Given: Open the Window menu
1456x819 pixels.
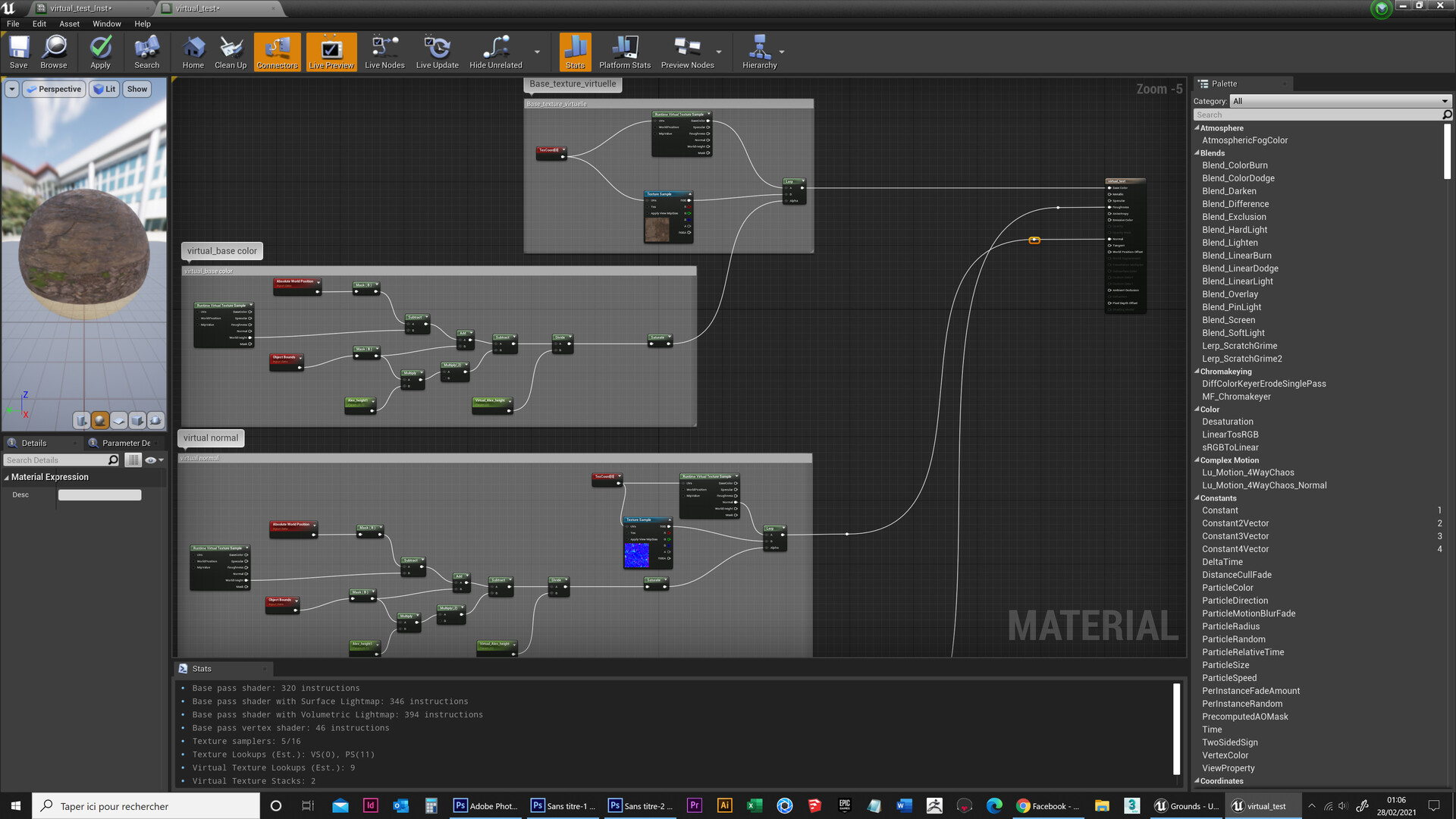Looking at the screenshot, I should [106, 24].
